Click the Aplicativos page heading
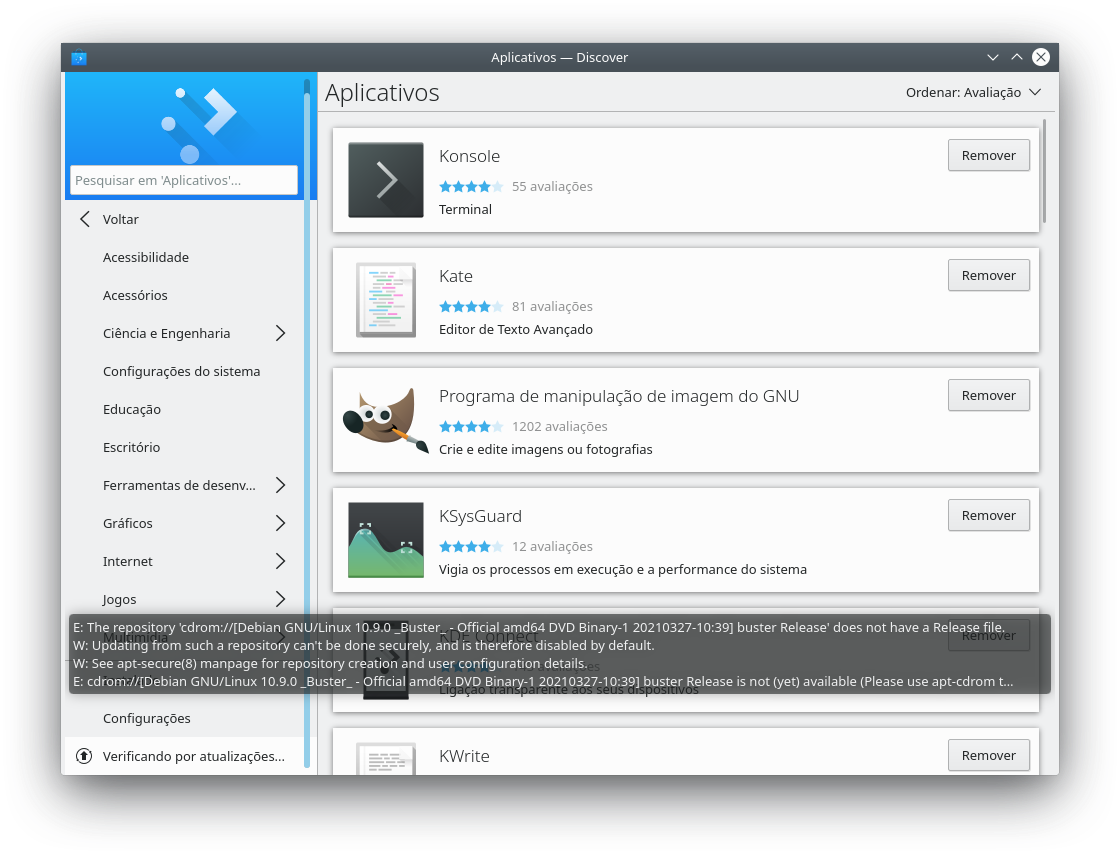The height and width of the screenshot is (854, 1120). [x=382, y=92]
